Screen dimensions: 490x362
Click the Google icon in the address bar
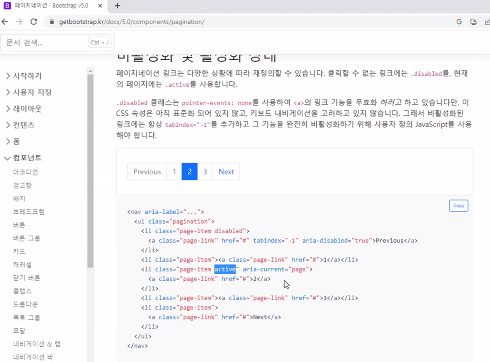(x=459, y=22)
